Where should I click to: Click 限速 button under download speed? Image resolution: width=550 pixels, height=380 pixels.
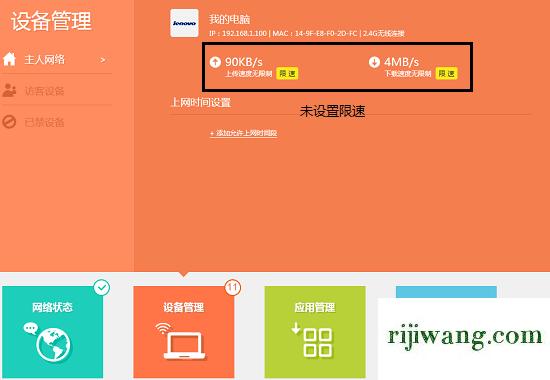(x=447, y=73)
